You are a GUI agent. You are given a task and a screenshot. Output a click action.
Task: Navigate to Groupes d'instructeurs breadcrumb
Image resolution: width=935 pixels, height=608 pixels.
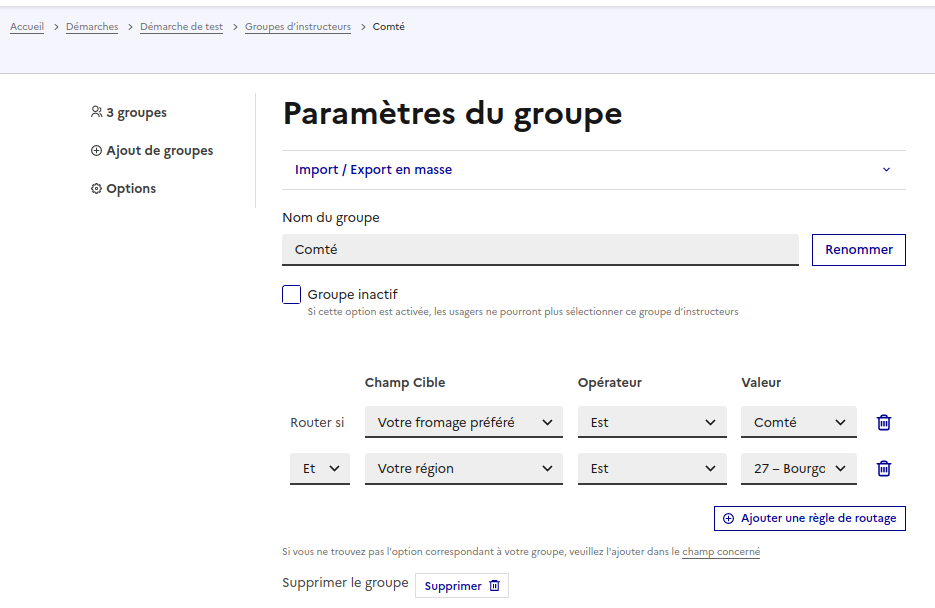tap(298, 27)
